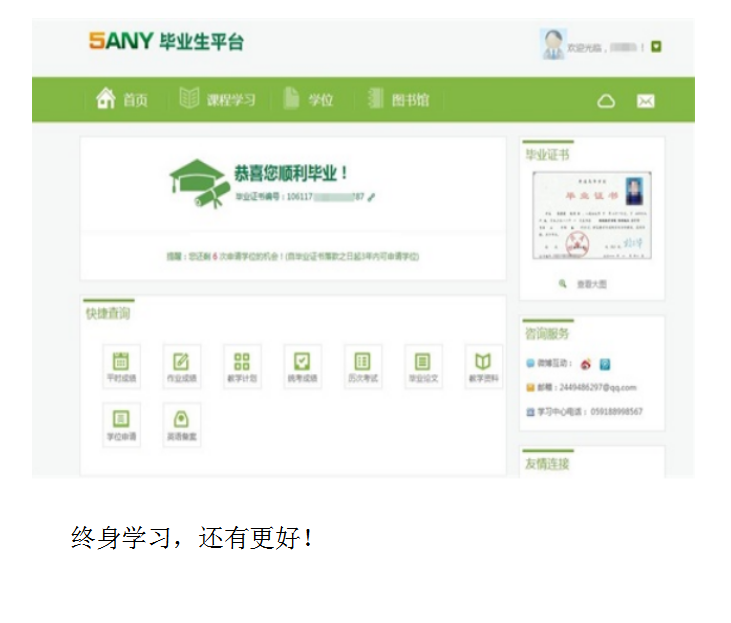The image size is (731, 623).
Task: Open the 作业成绩 quick query icon
Action: point(181,362)
